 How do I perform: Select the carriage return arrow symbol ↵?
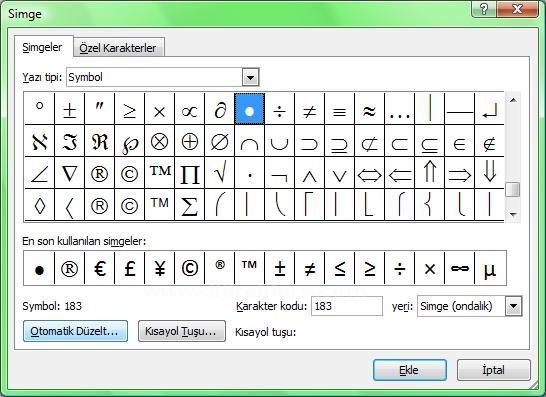[x=489, y=109]
